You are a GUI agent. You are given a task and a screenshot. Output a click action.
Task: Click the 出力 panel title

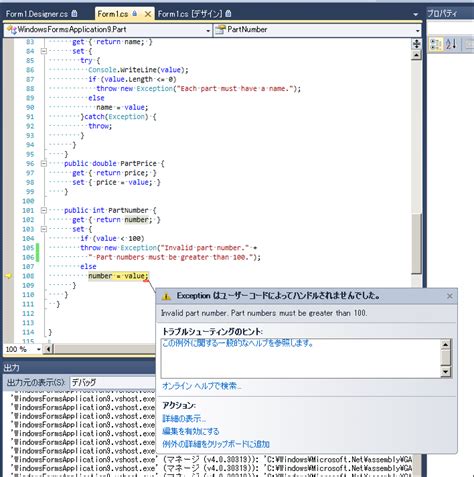pyautogui.click(x=12, y=368)
